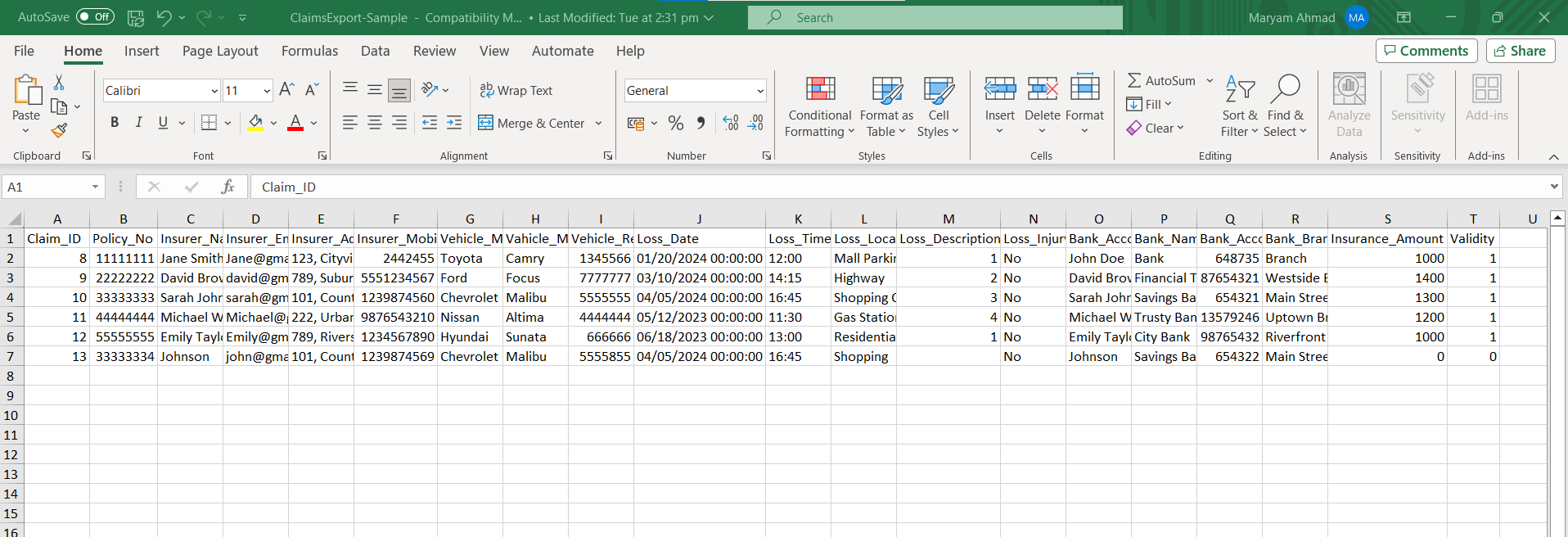Image resolution: width=1568 pixels, height=537 pixels.
Task: Click the Save icon in title bar
Action: coord(136,17)
